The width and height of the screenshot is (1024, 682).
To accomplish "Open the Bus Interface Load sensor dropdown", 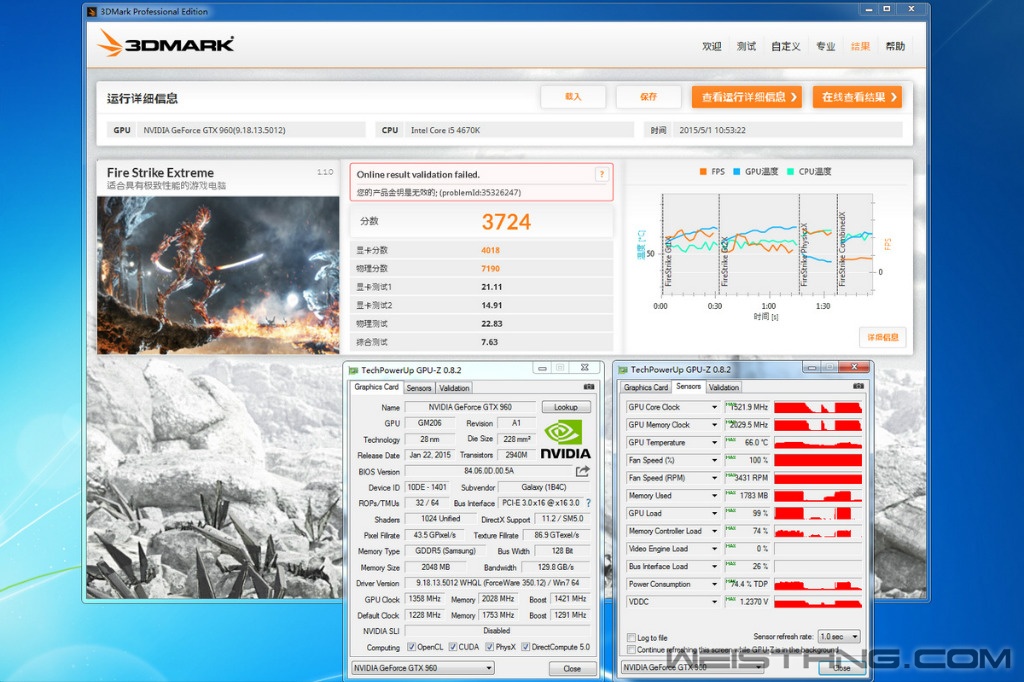I will (714, 566).
